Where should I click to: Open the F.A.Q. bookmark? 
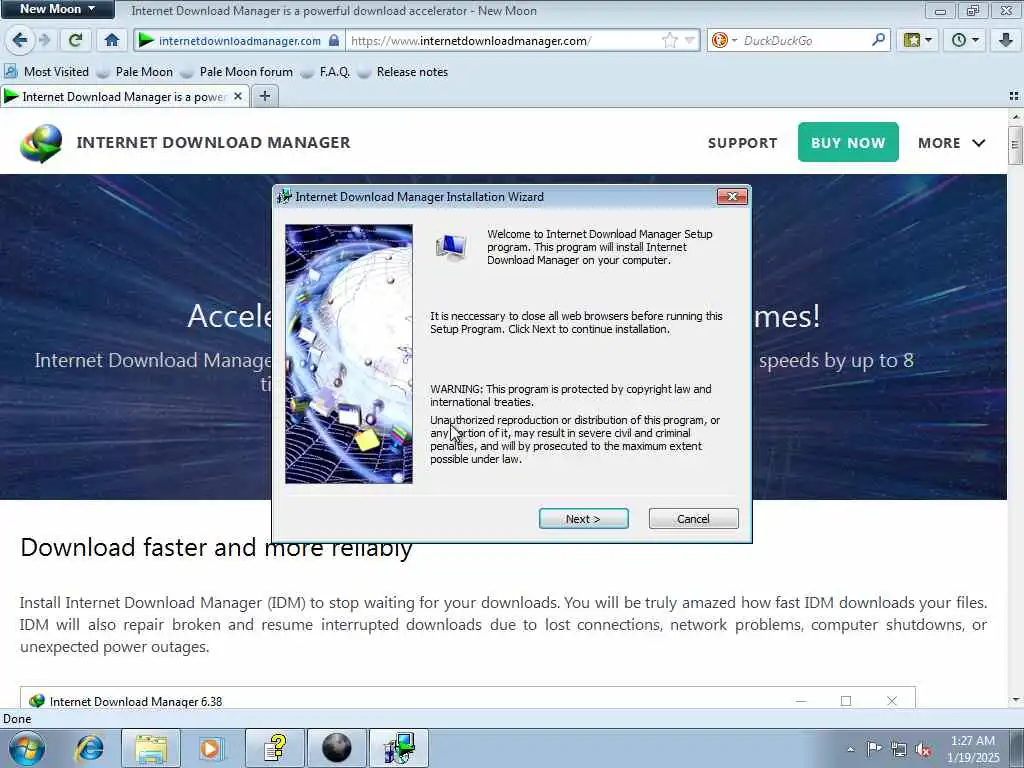(325, 72)
